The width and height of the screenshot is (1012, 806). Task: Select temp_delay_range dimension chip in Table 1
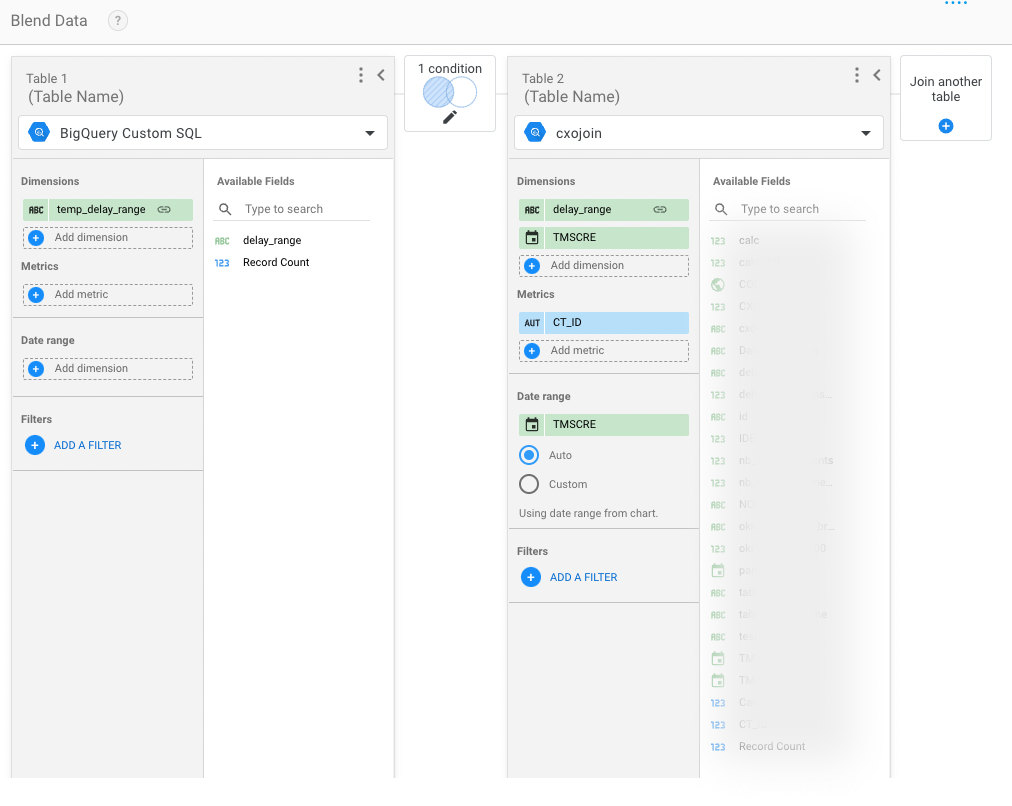(x=108, y=210)
